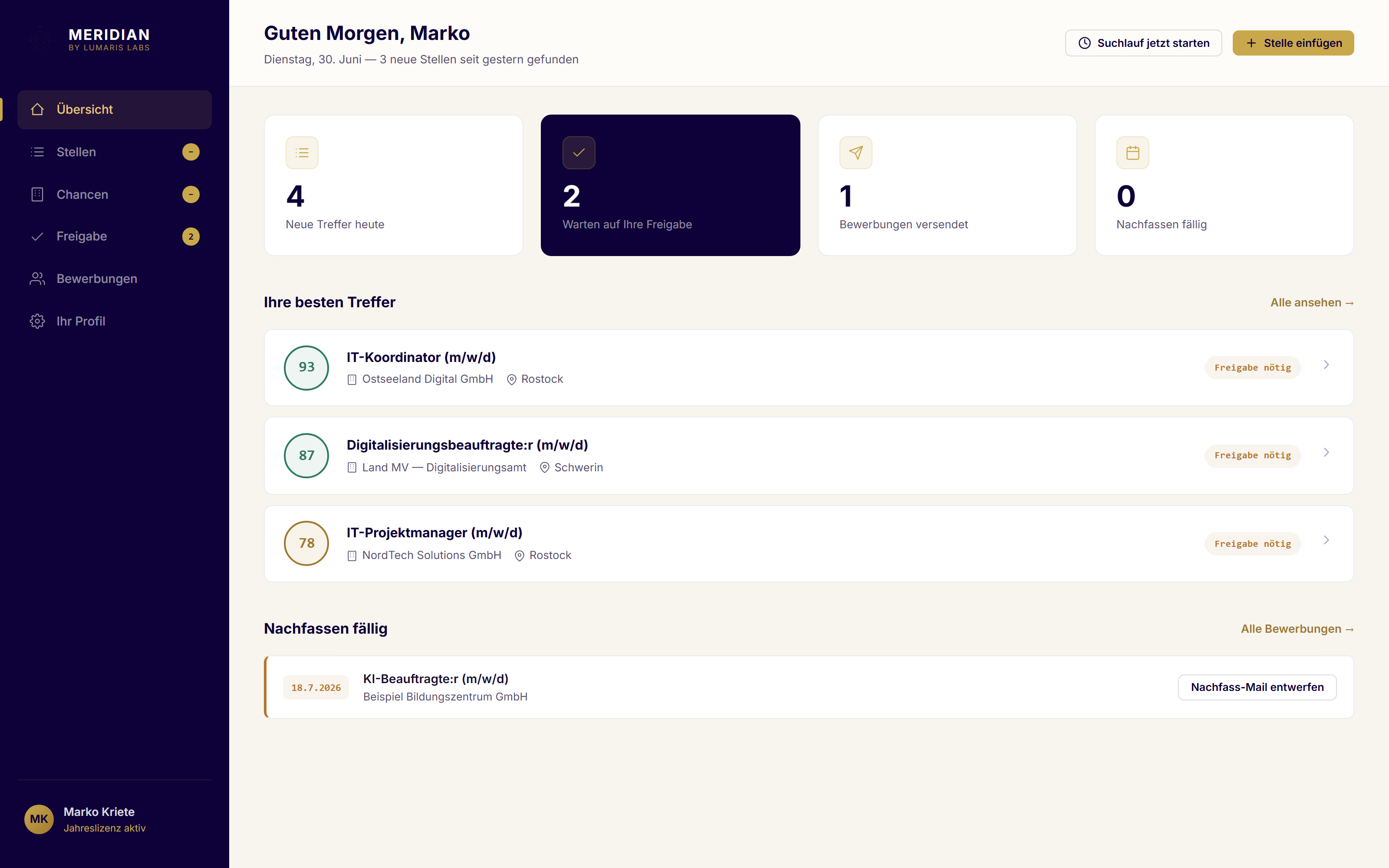The image size is (1389, 868).
Task: Expand the Digitalisierungsbeauftragte:r row chevron
Action: [1326, 453]
